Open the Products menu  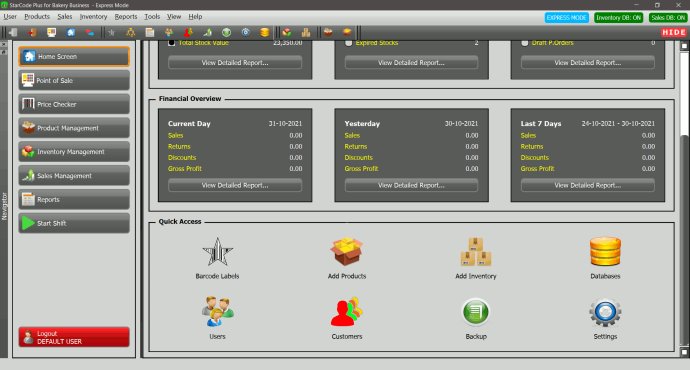(x=37, y=17)
